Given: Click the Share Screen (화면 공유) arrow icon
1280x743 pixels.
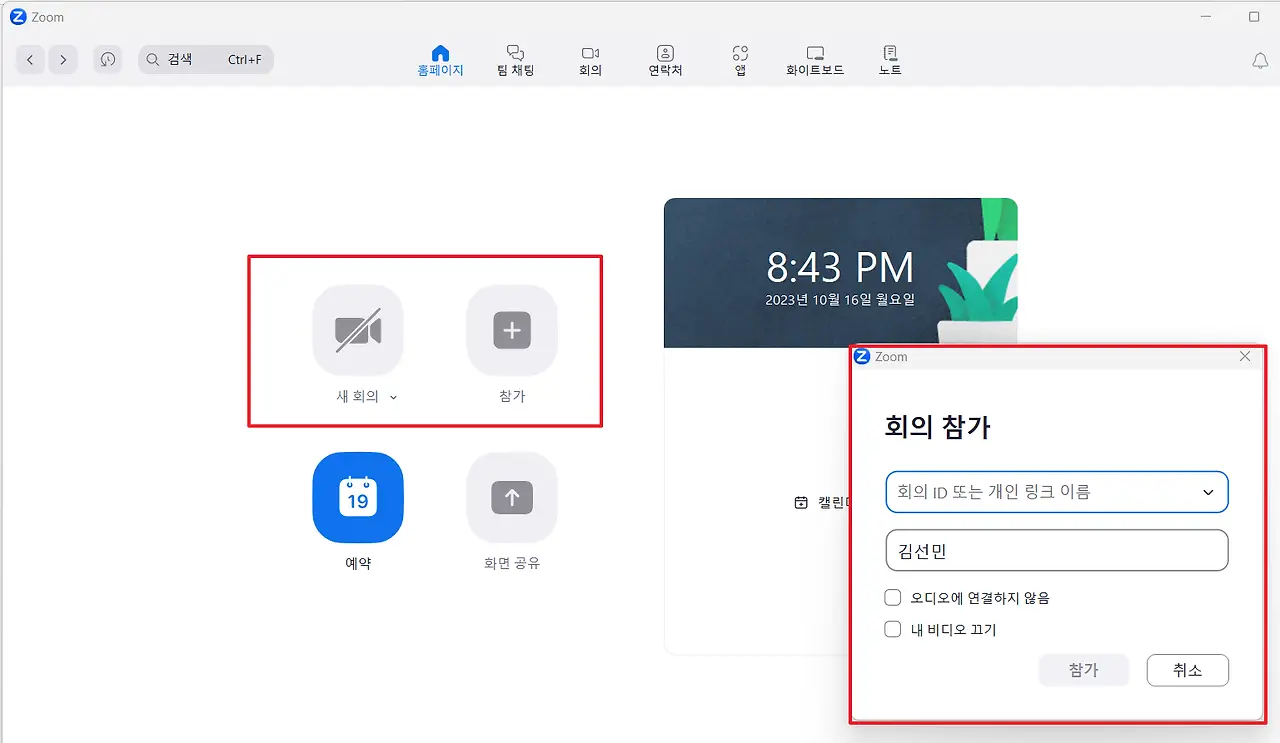Looking at the screenshot, I should click(x=512, y=497).
